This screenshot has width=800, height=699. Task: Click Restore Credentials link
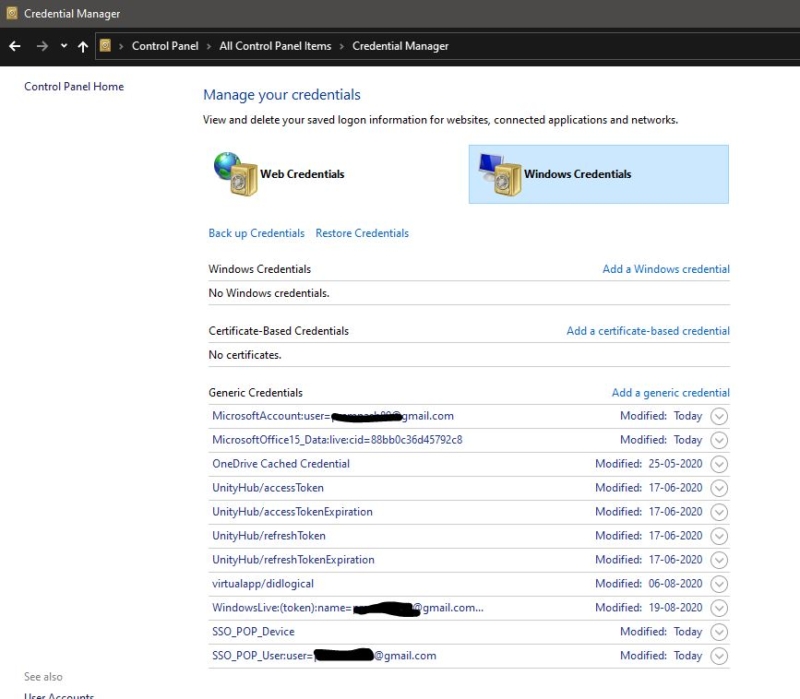(362, 233)
